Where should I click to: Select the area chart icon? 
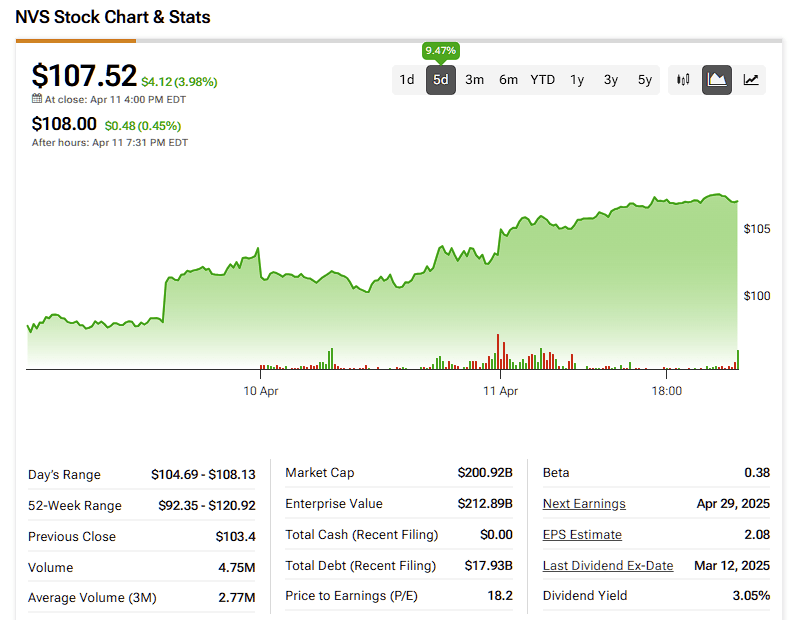pyautogui.click(x=717, y=80)
